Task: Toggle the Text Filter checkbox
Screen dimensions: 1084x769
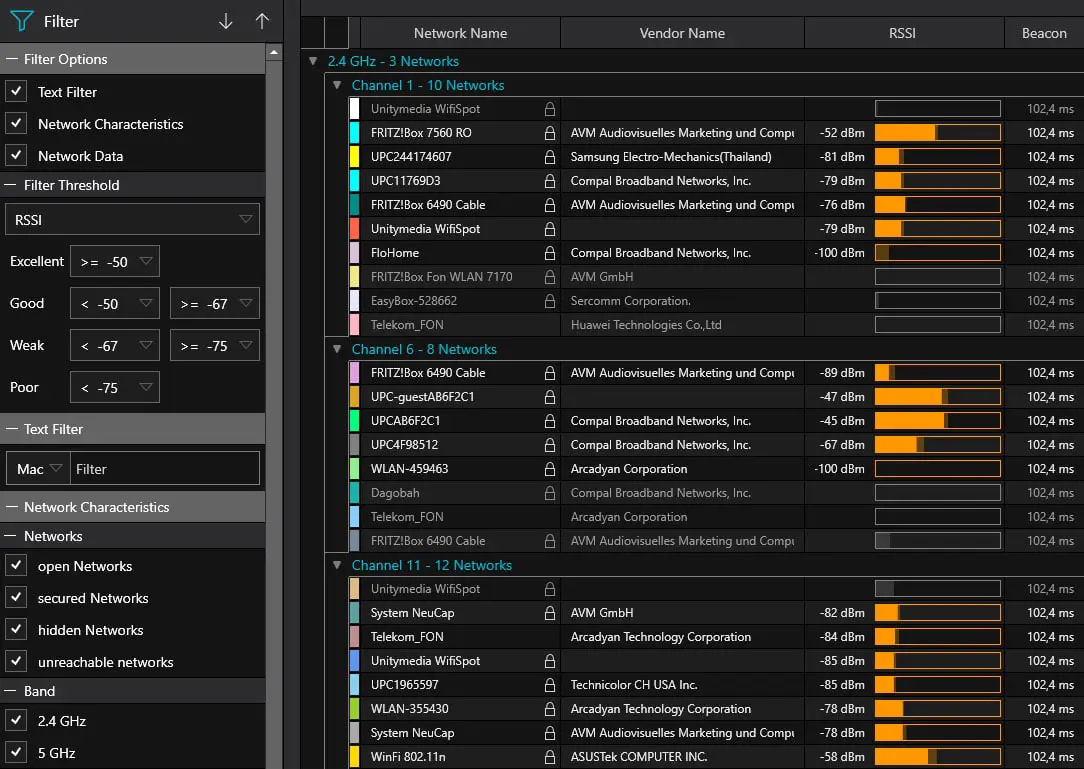Action: pyautogui.click(x=16, y=91)
